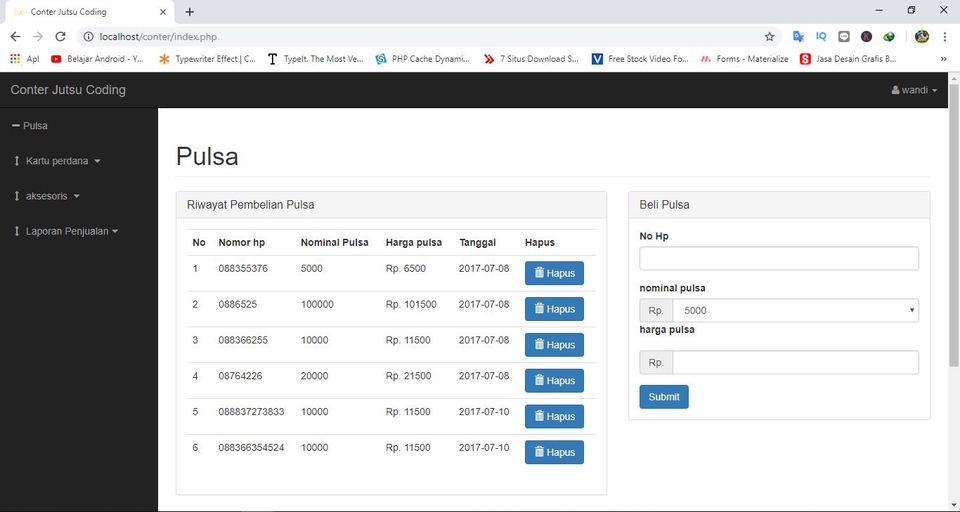Viewport: 960px width, 512px height.
Task: Click the page vertical scrollbar
Action: pyautogui.click(x=954, y=225)
